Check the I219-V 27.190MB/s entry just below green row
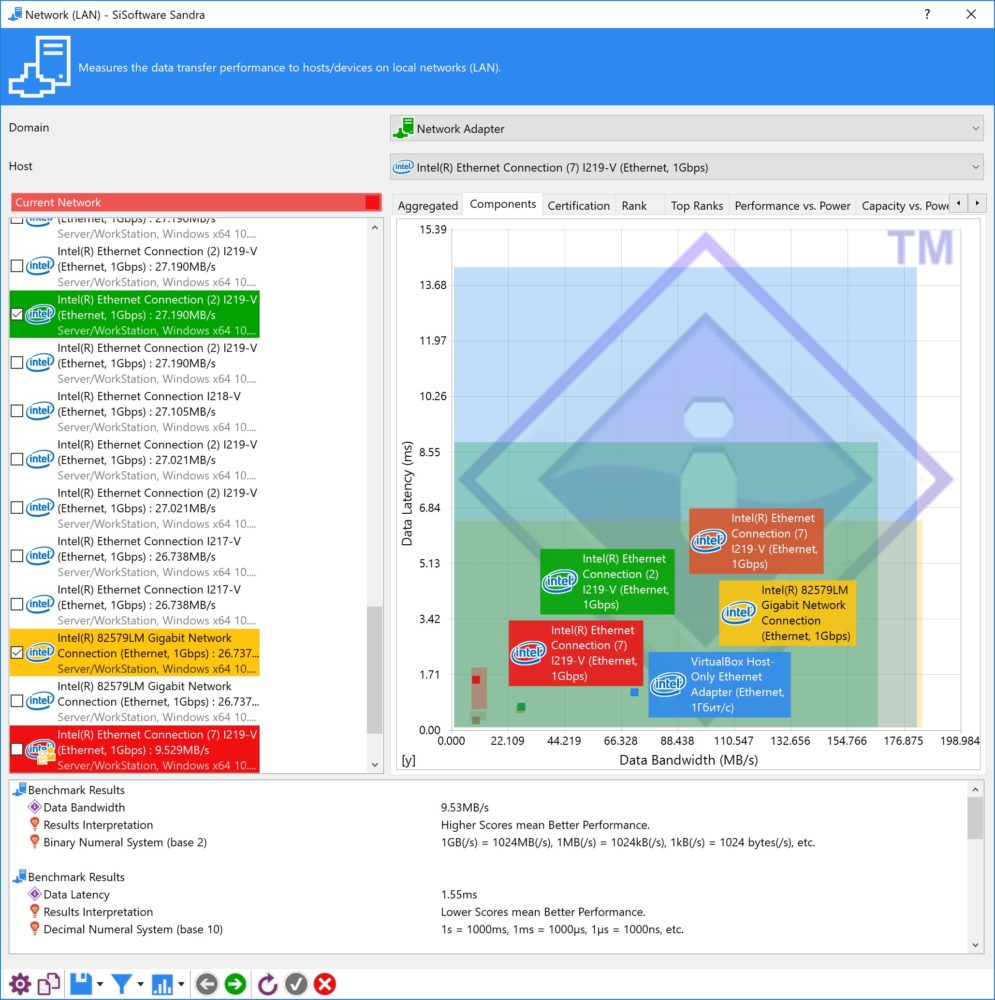This screenshot has width=995, height=1000. tap(17, 363)
